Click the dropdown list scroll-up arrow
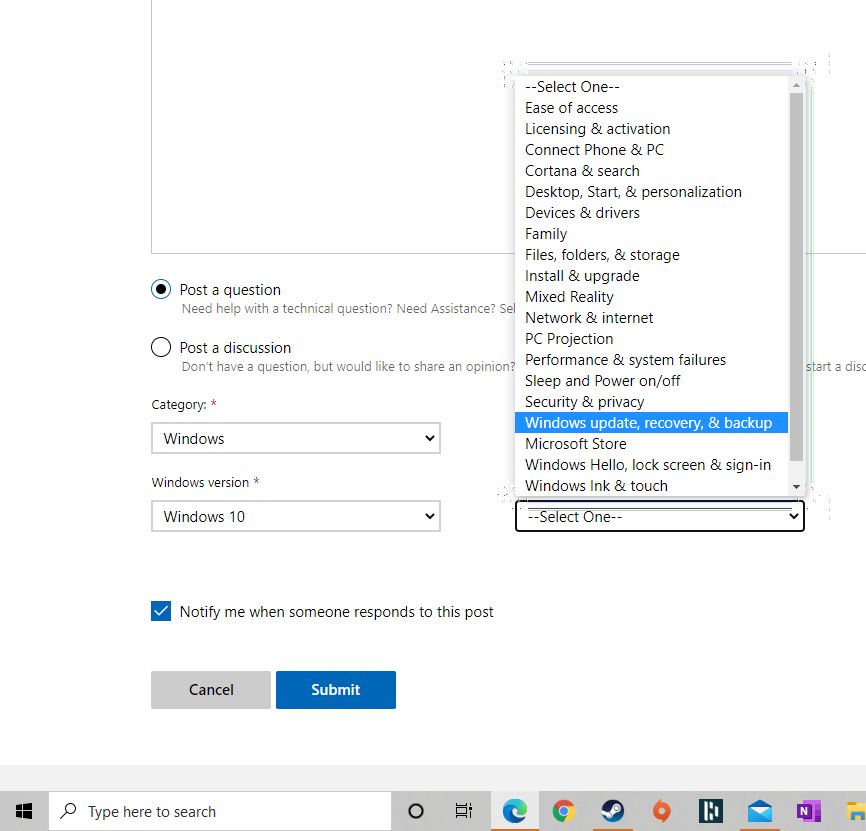This screenshot has width=866, height=831. pos(796,85)
